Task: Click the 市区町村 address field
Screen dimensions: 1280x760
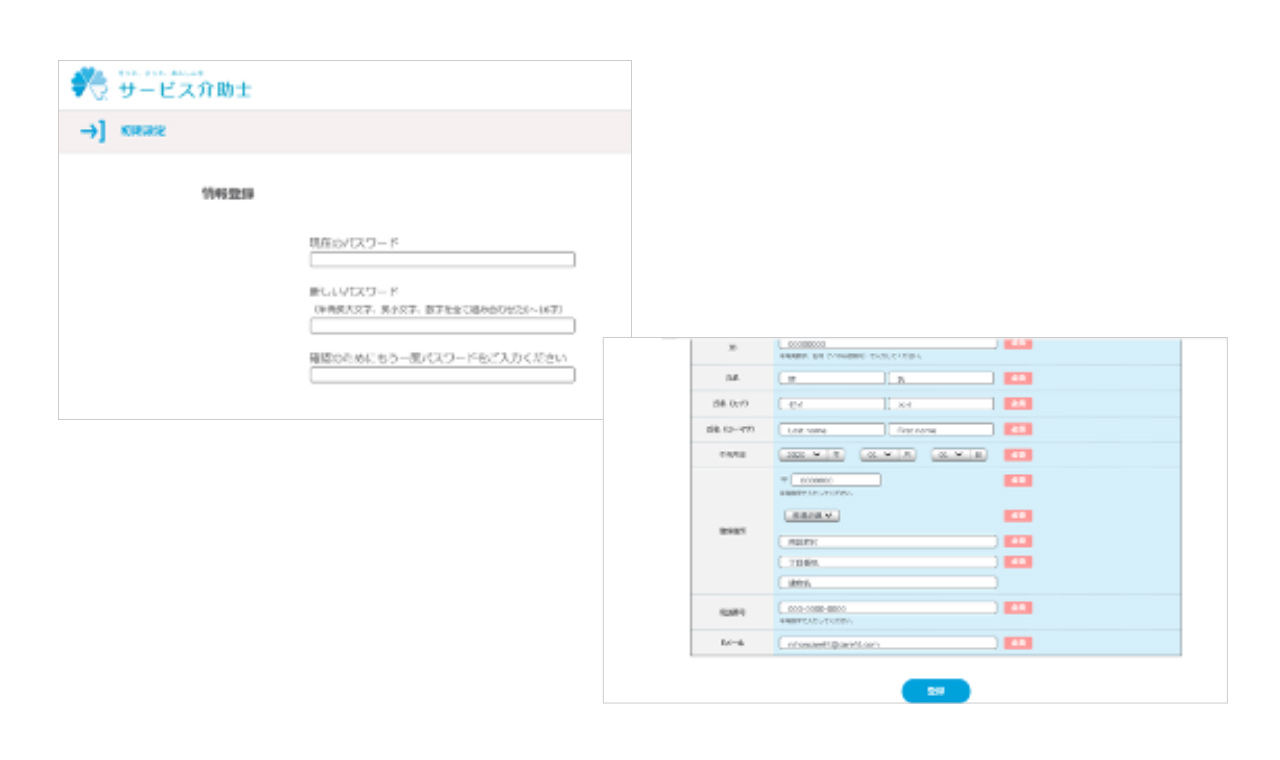Action: coord(888,542)
